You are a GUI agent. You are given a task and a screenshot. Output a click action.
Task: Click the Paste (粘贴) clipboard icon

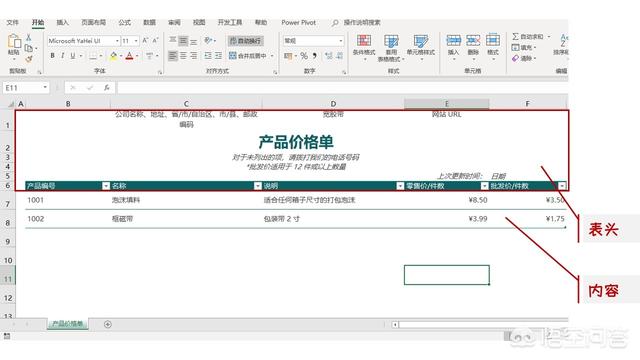pyautogui.click(x=14, y=42)
